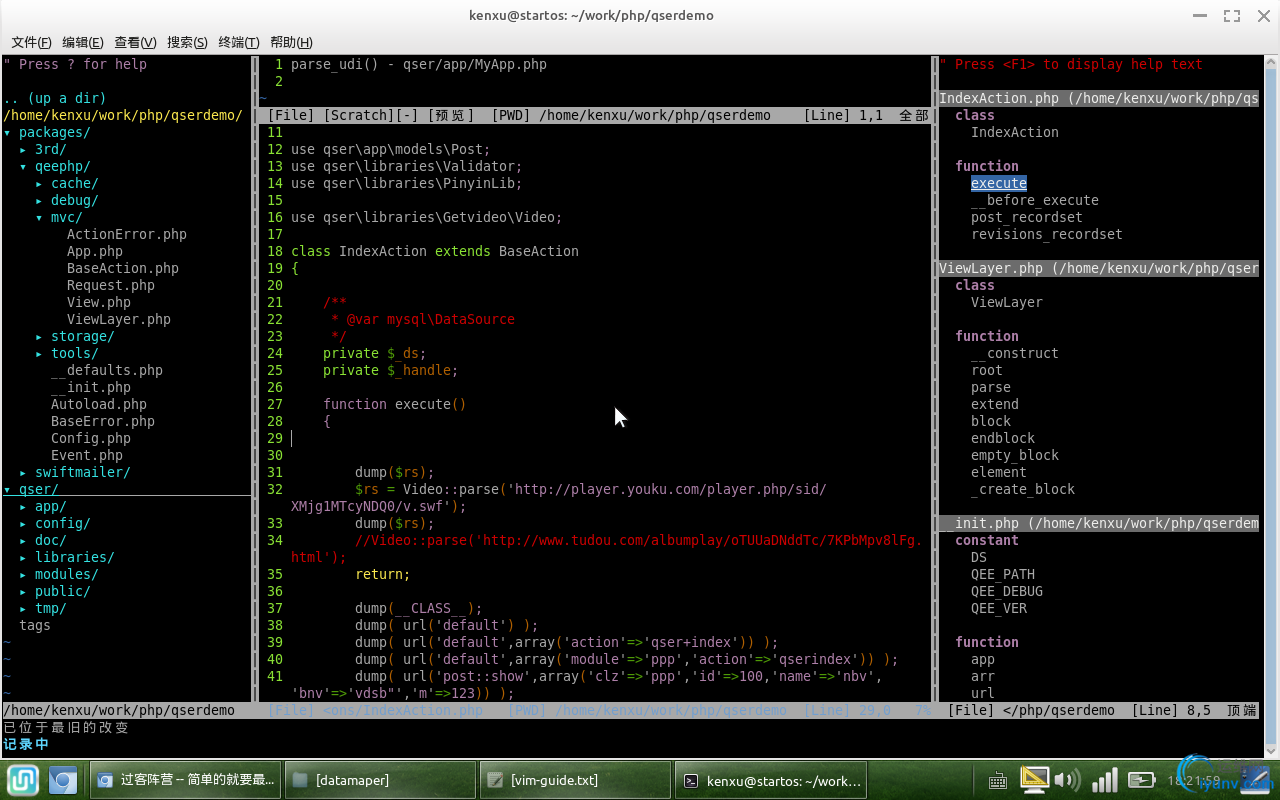Select App.php in file tree

click(95, 251)
